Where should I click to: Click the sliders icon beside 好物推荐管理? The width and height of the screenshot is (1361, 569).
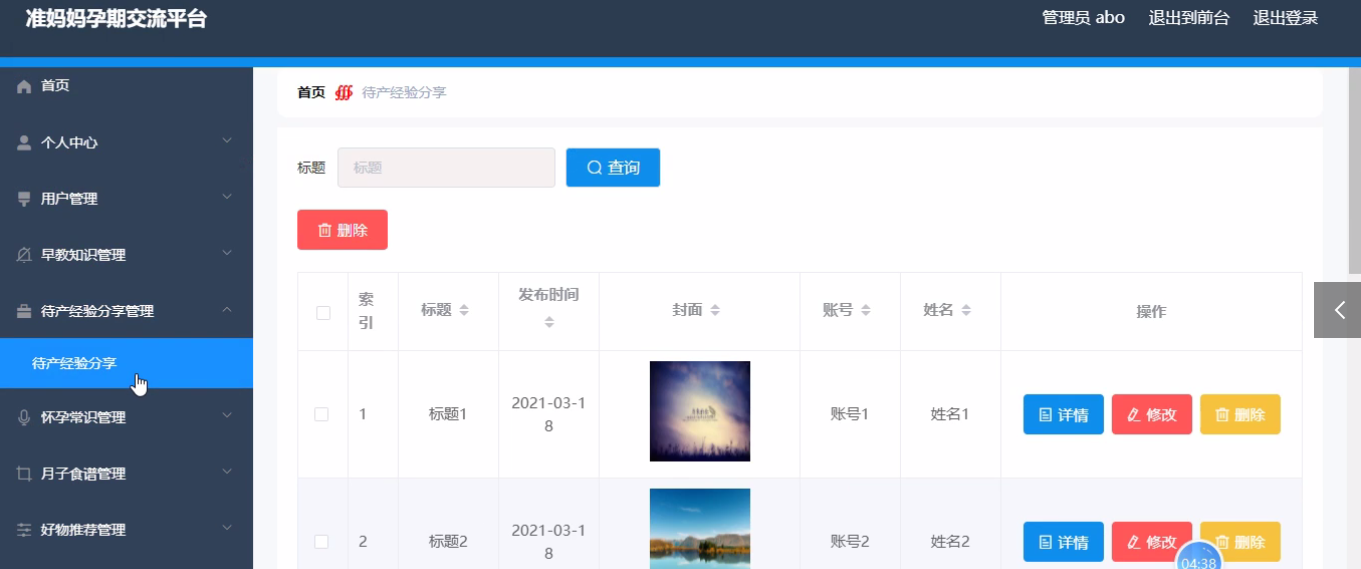tap(25, 530)
